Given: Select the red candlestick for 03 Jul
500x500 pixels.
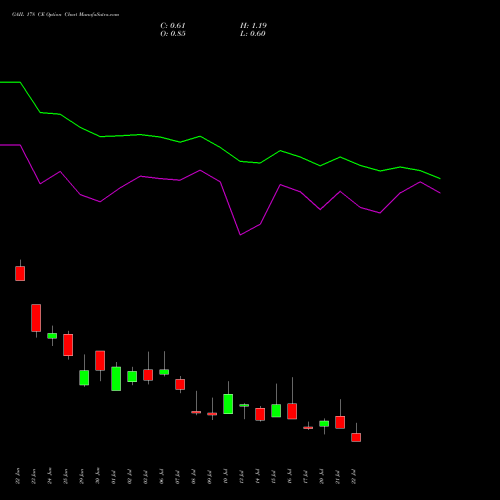Looking at the screenshot, I should click(148, 375).
